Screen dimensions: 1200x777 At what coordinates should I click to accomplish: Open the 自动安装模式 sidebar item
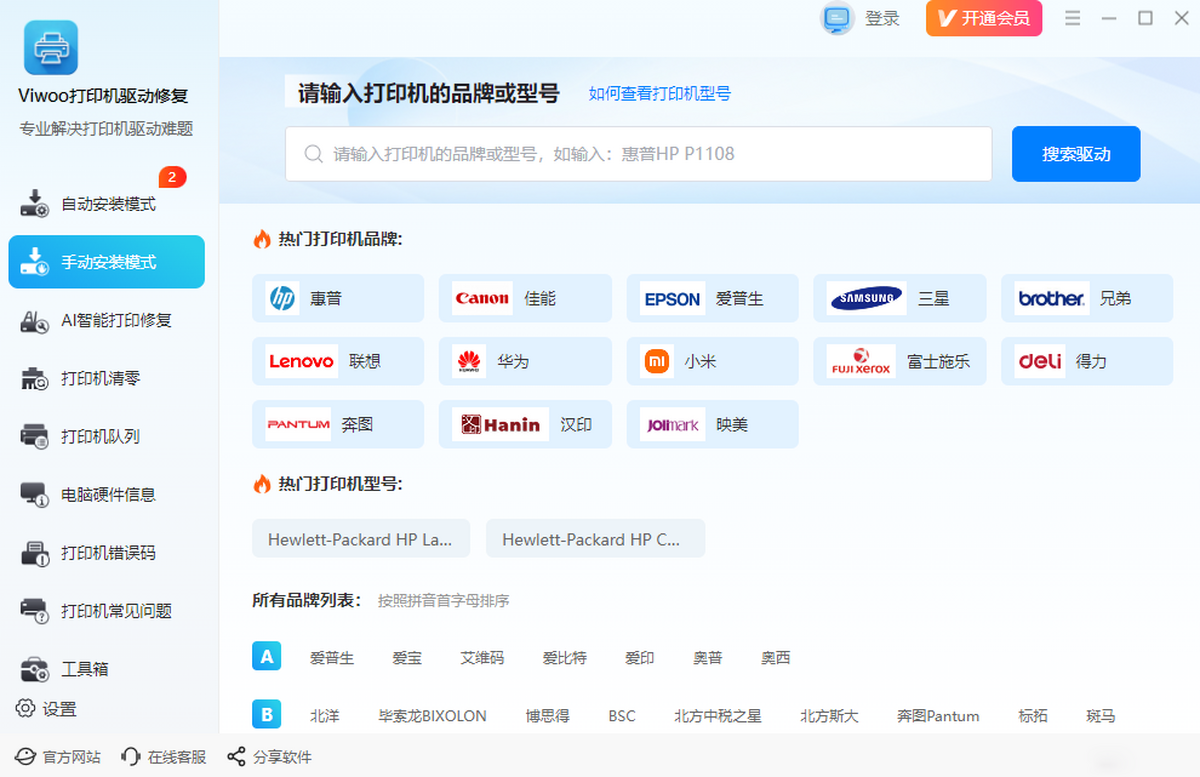107,204
